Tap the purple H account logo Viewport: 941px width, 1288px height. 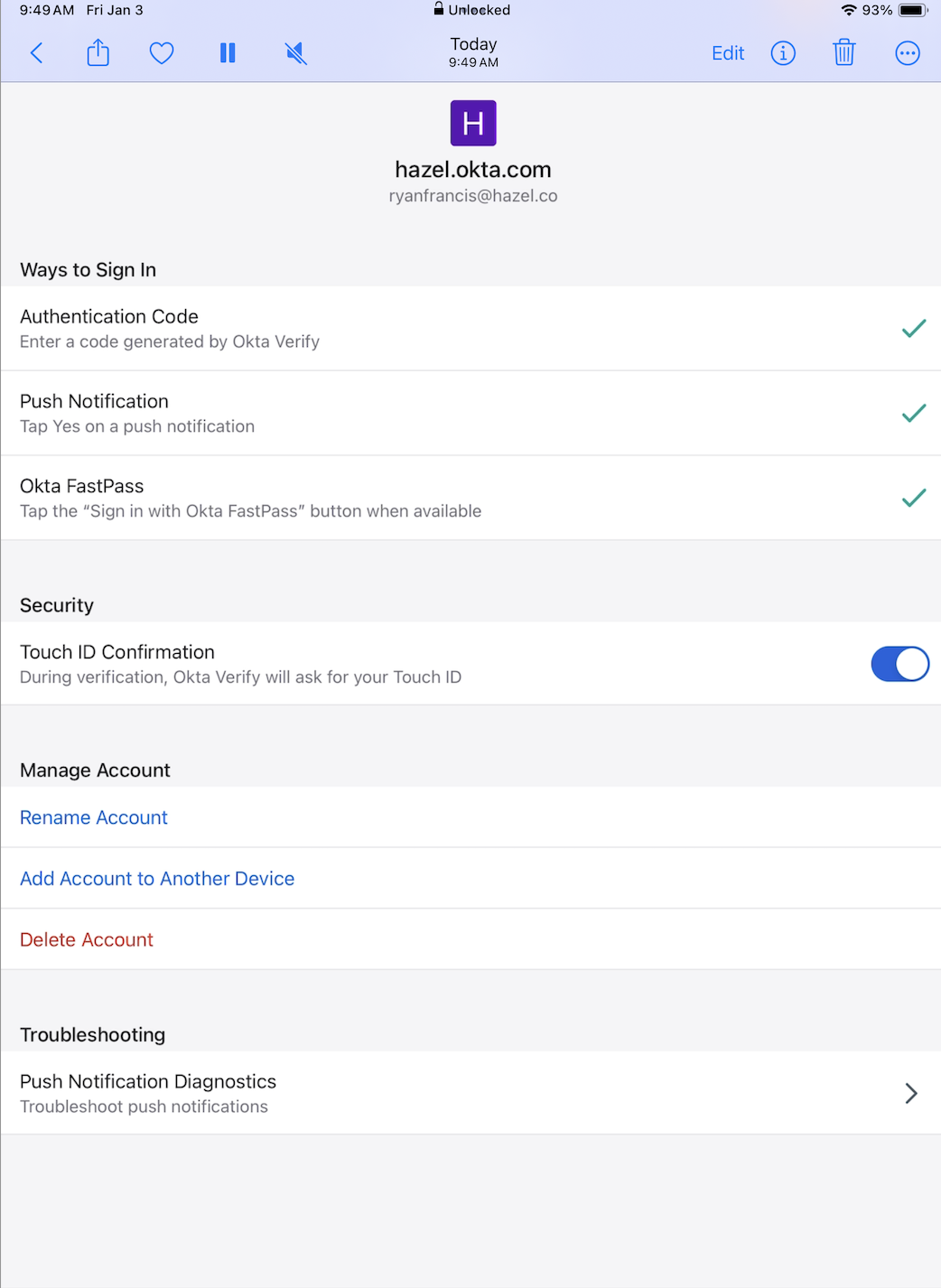pos(473,123)
